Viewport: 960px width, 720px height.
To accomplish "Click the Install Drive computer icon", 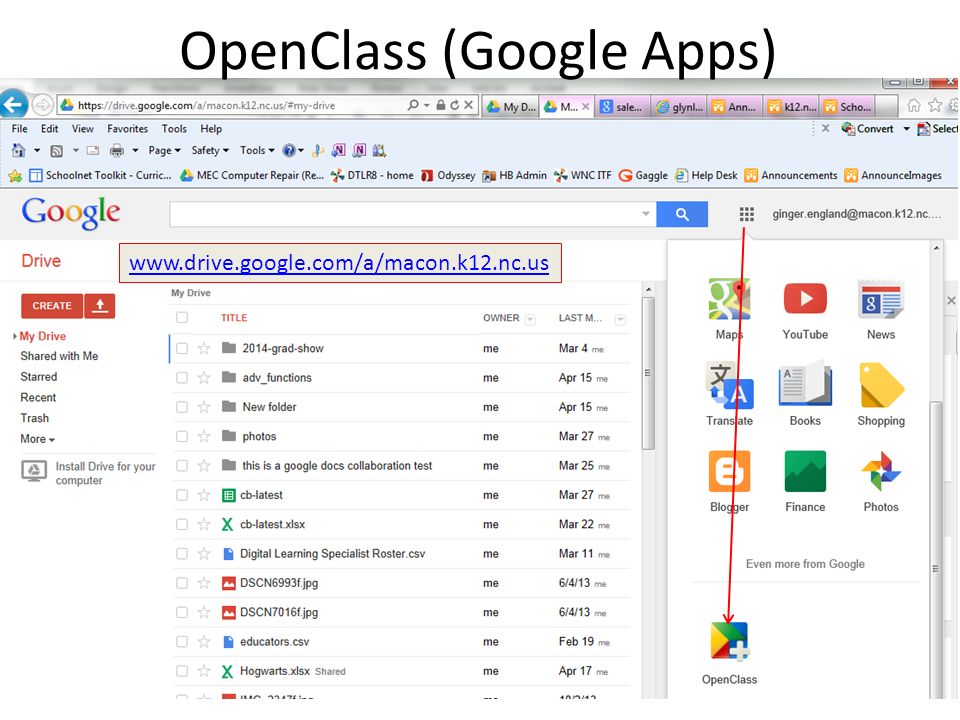I will 34,471.
